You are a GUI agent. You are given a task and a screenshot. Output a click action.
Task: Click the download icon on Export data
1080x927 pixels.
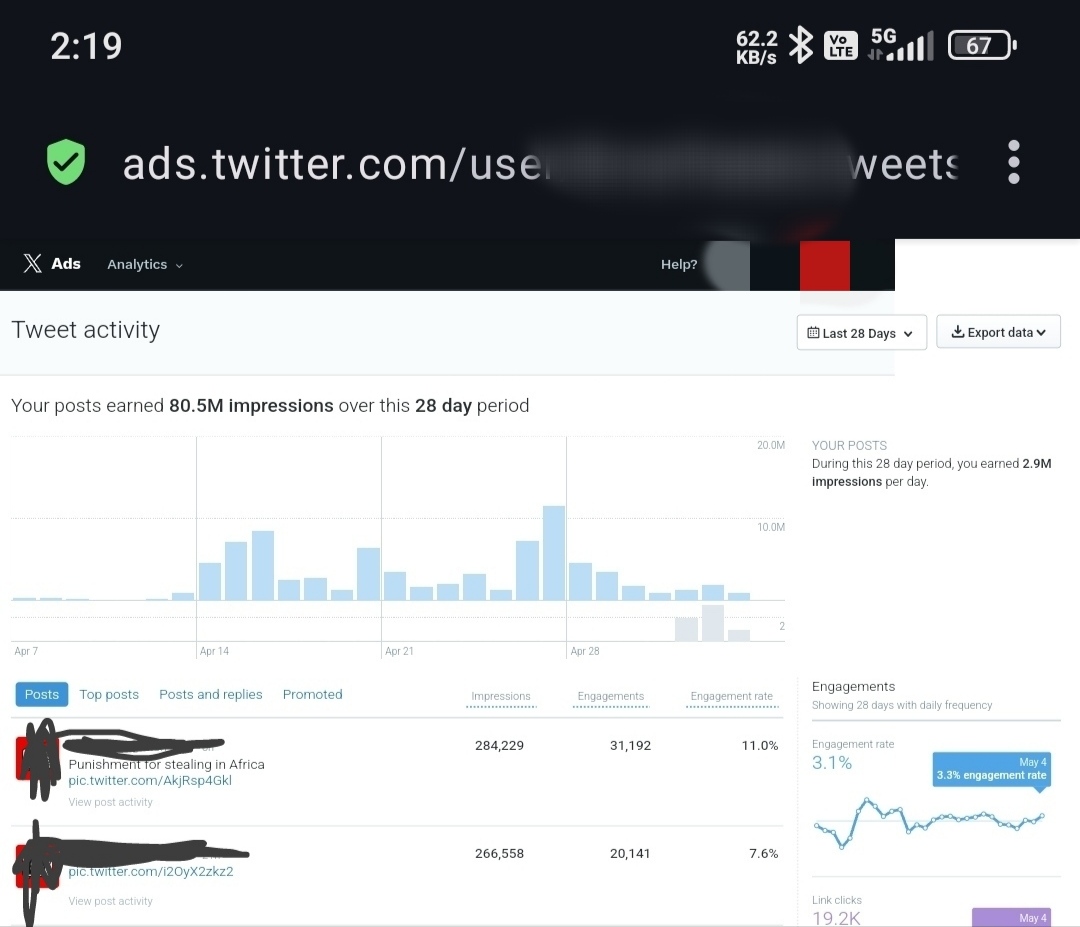[x=957, y=332]
